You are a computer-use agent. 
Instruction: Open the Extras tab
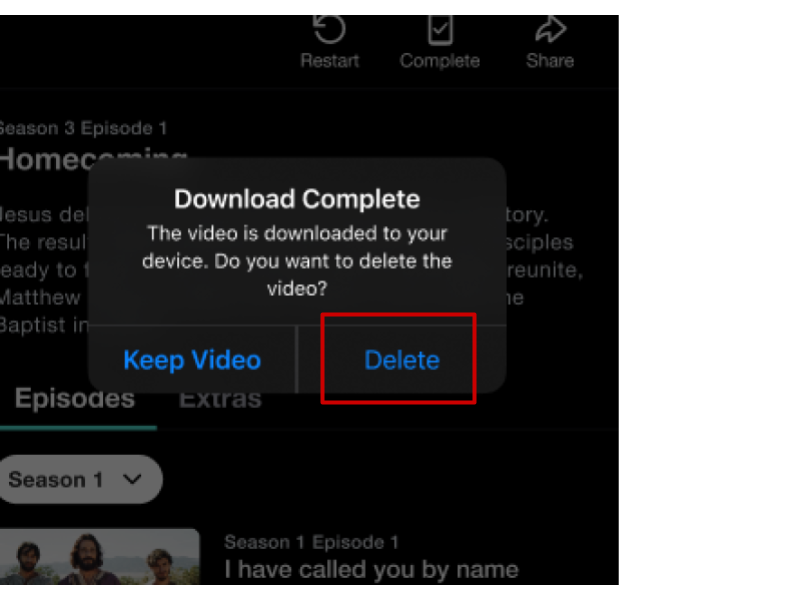pos(220,398)
